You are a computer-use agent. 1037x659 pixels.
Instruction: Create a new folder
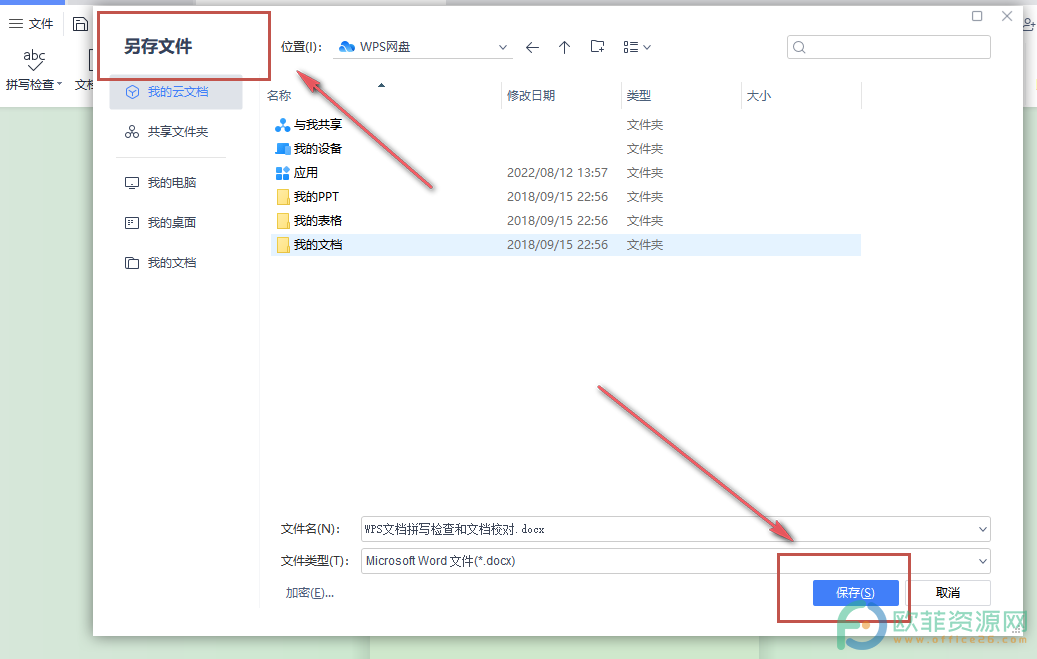pyautogui.click(x=597, y=46)
